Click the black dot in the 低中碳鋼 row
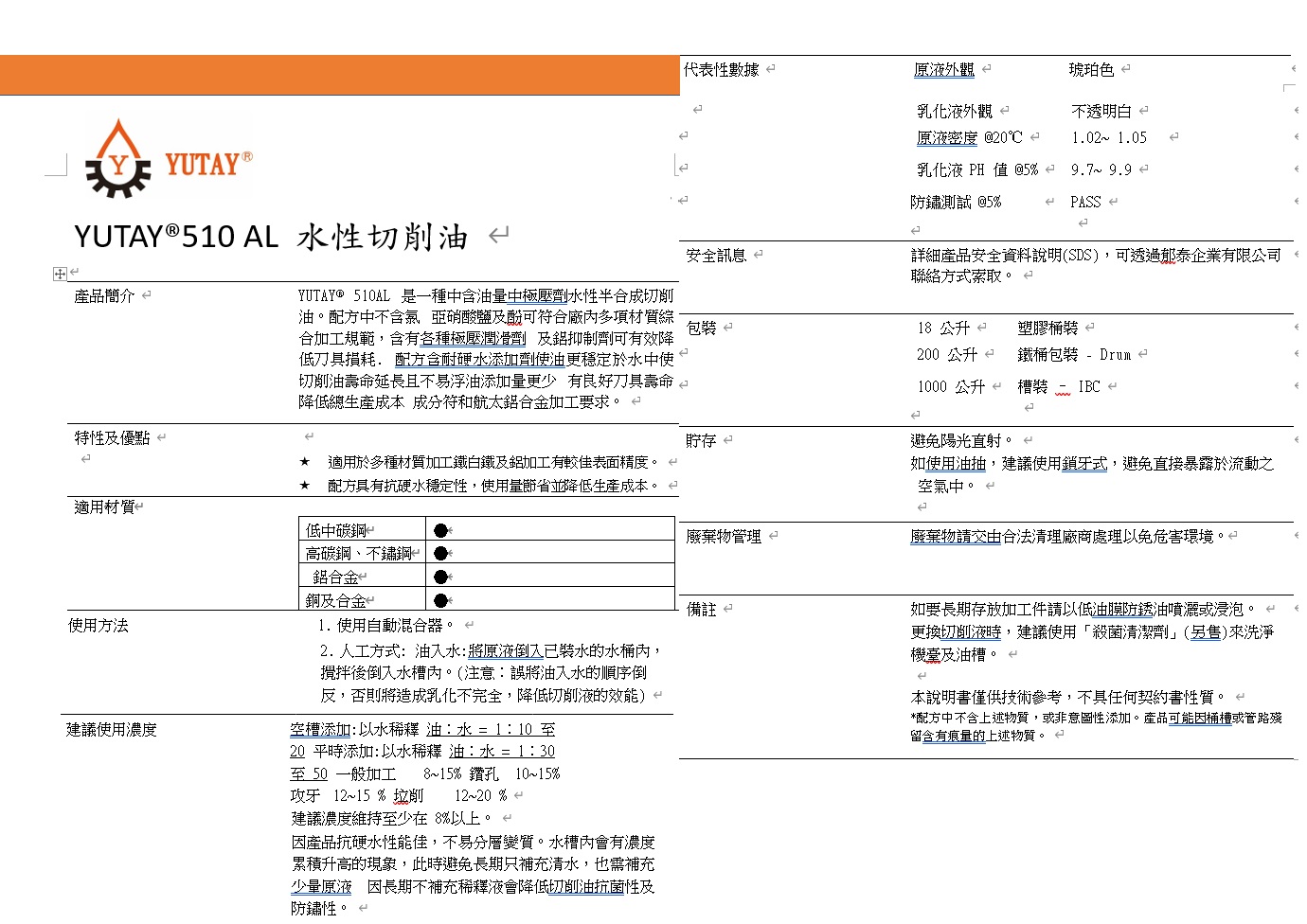 click(440, 530)
